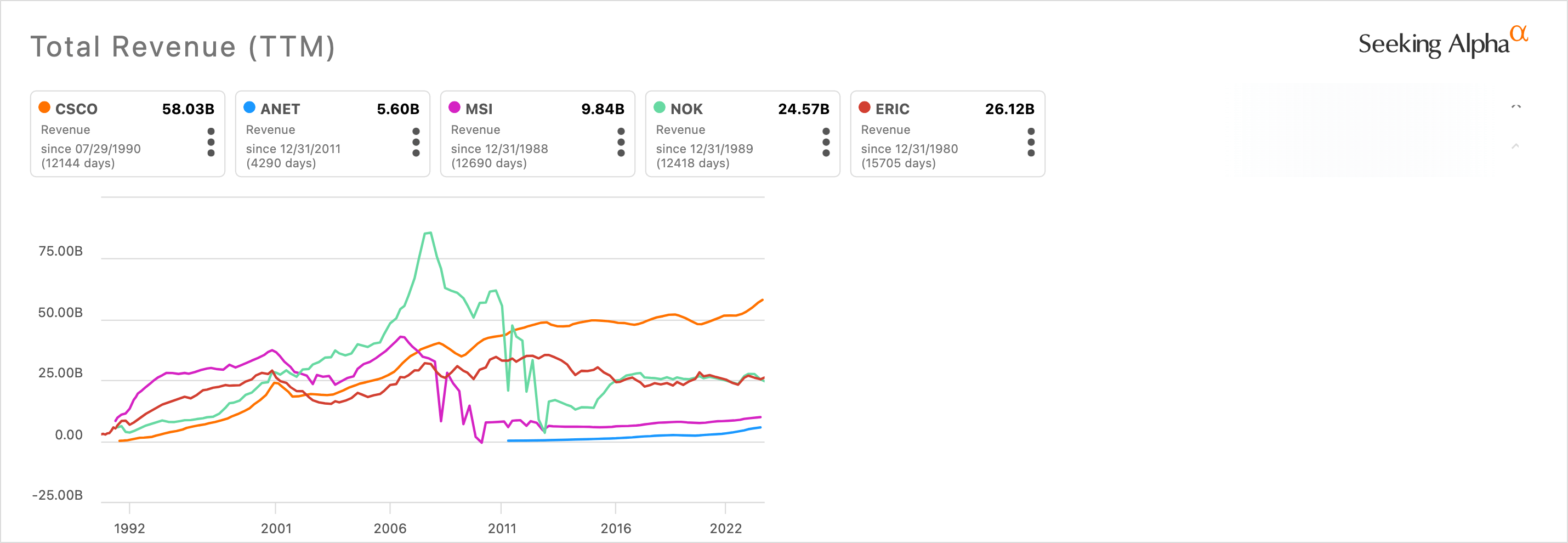Select the ANET ticker label
Screen dimensions: 1568x543
point(280,109)
